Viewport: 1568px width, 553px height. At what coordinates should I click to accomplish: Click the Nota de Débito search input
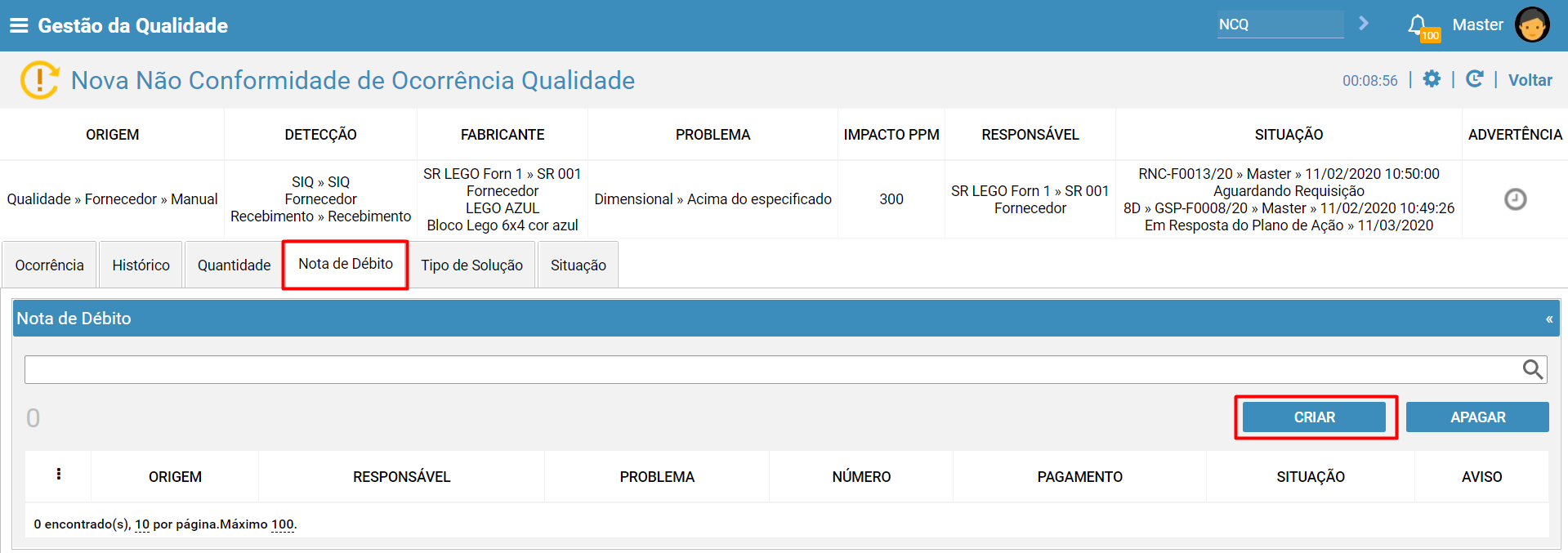[772, 369]
